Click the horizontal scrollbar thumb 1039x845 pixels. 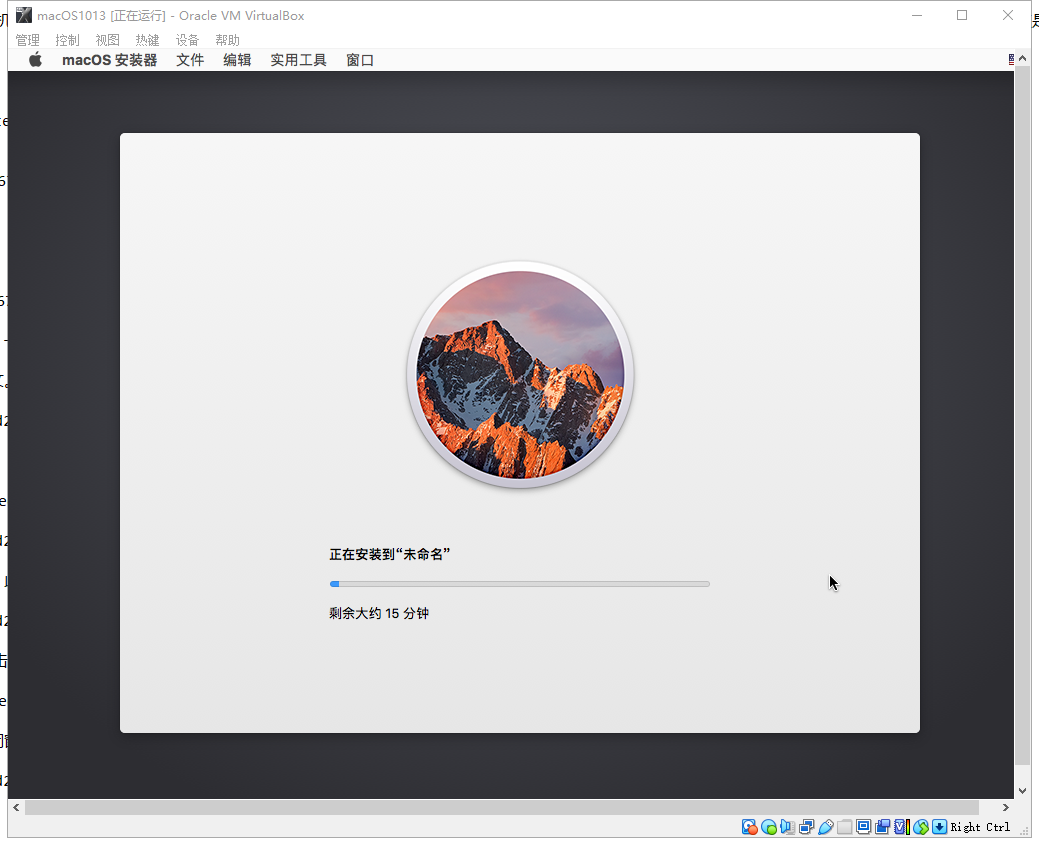click(502, 807)
